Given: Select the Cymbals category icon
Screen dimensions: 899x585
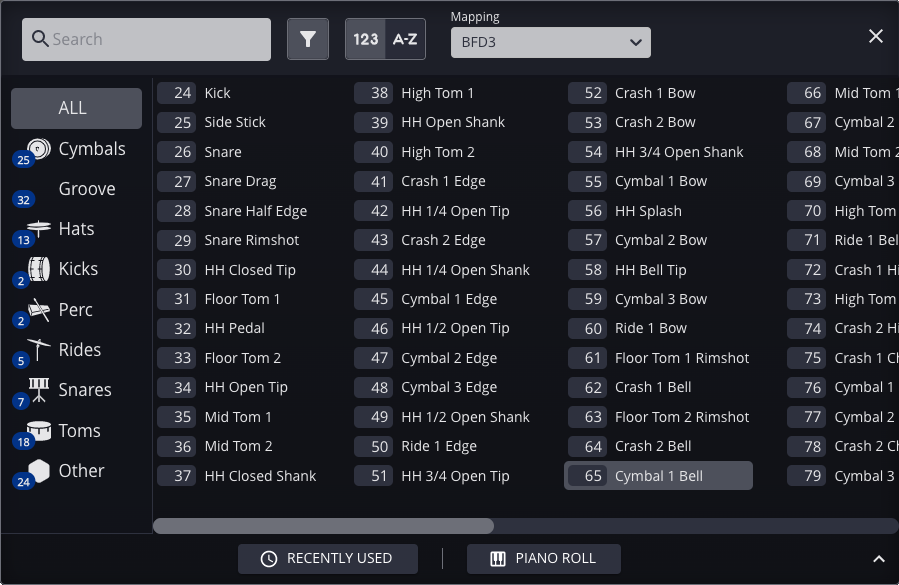Looking at the screenshot, I should pos(39,149).
